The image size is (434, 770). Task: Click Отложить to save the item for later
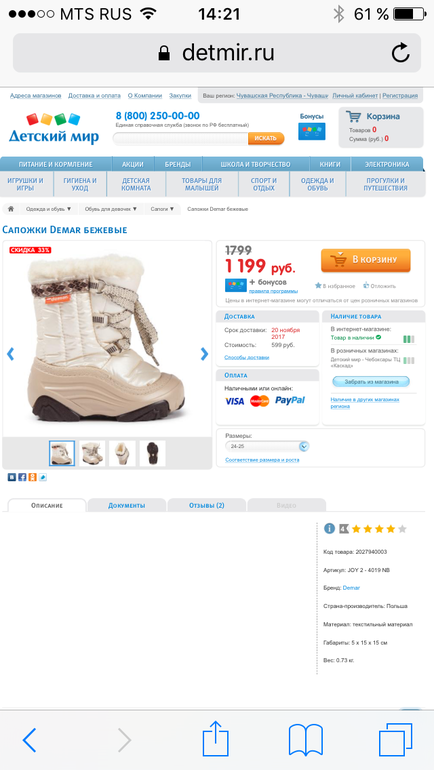tap(379, 286)
